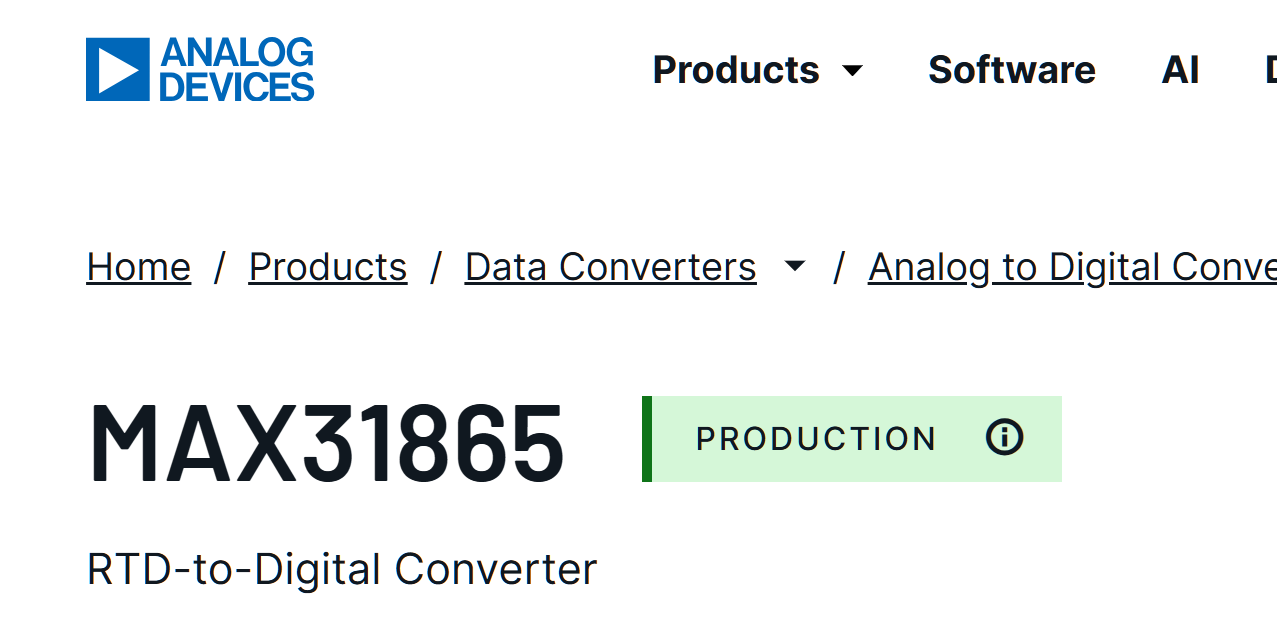This screenshot has height=635, width=1277.
Task: Go to the Home breadcrumb link
Action: tap(139, 267)
